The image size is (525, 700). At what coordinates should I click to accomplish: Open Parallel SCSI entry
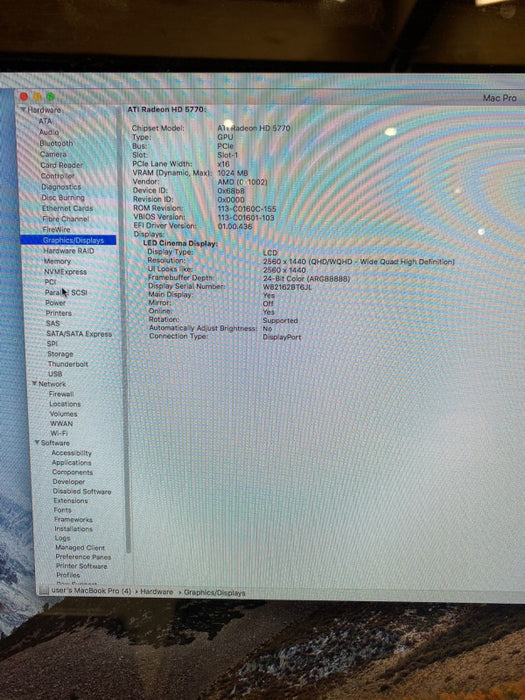[66, 292]
